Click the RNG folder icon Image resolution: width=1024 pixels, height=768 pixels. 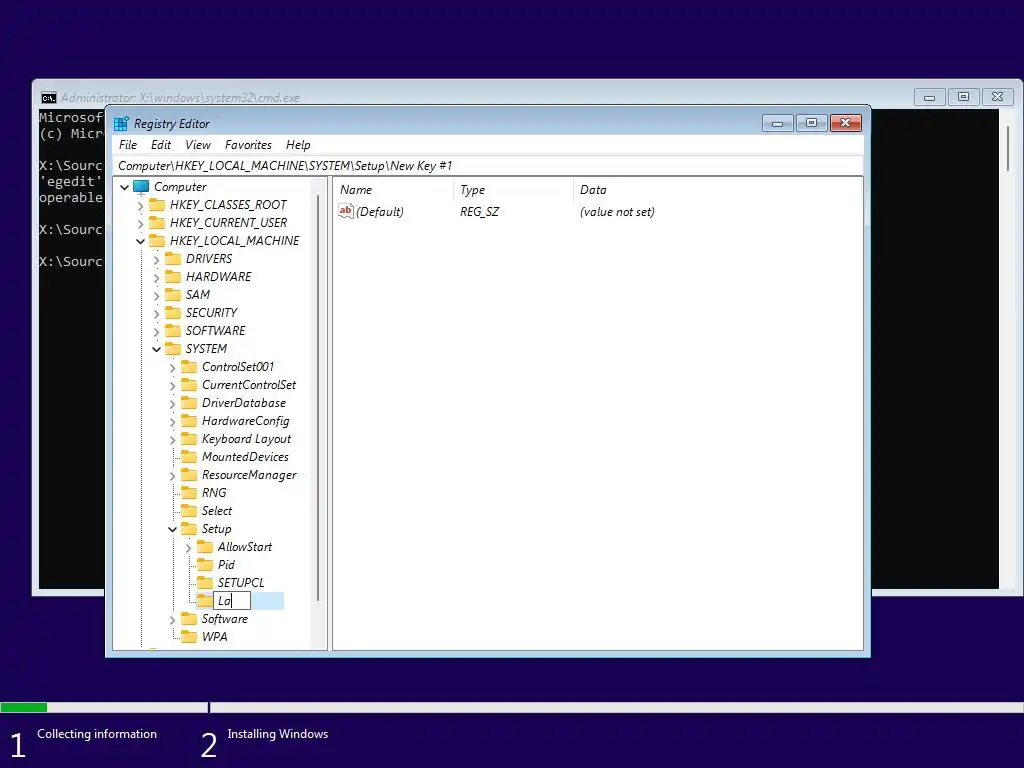pyautogui.click(x=189, y=492)
